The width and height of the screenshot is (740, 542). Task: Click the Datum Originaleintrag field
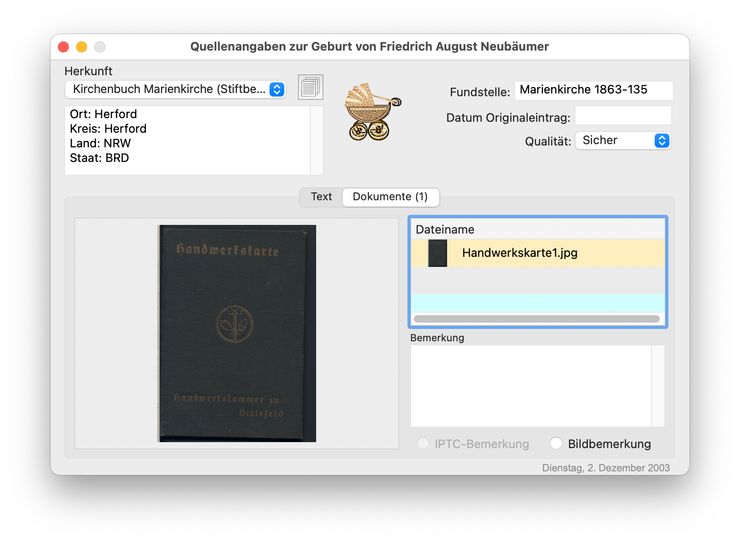[x=622, y=117]
